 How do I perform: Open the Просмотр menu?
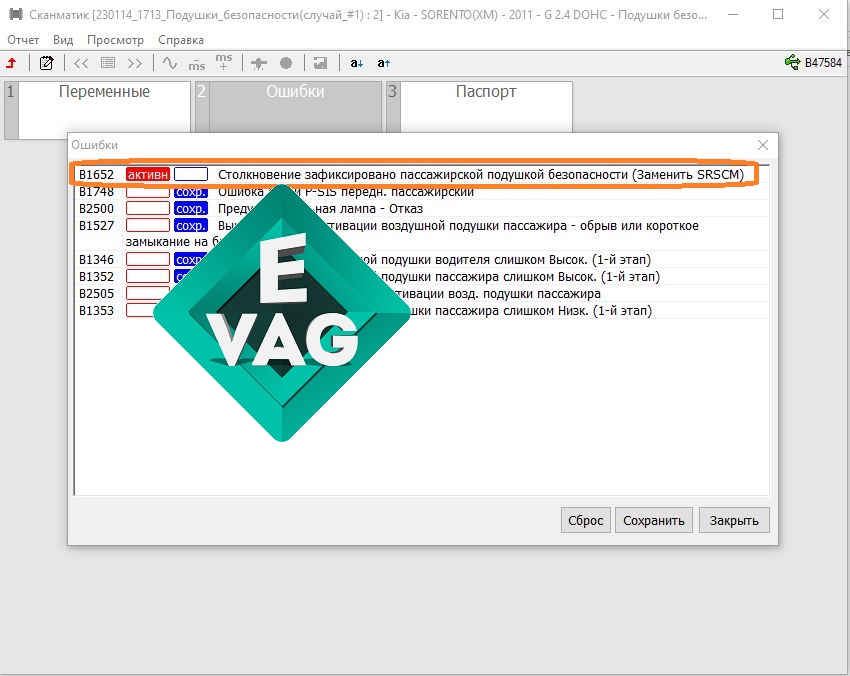(115, 40)
